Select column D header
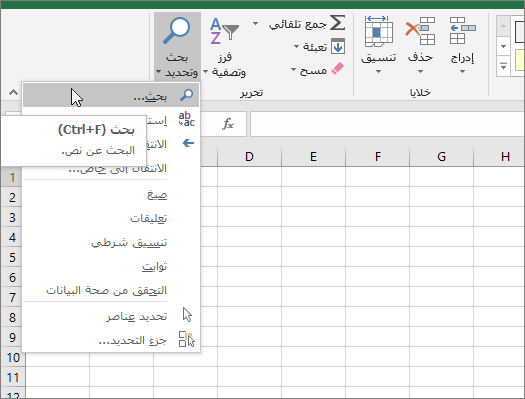 (x=249, y=156)
